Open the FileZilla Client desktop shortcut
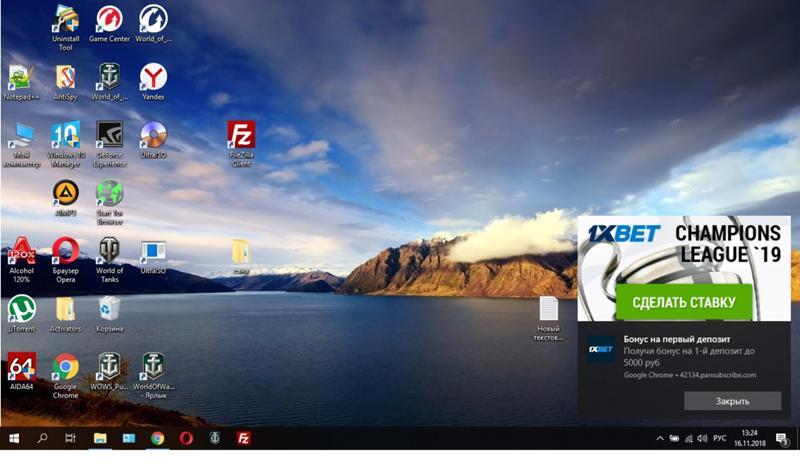The height and width of the screenshot is (471, 800). click(x=241, y=144)
